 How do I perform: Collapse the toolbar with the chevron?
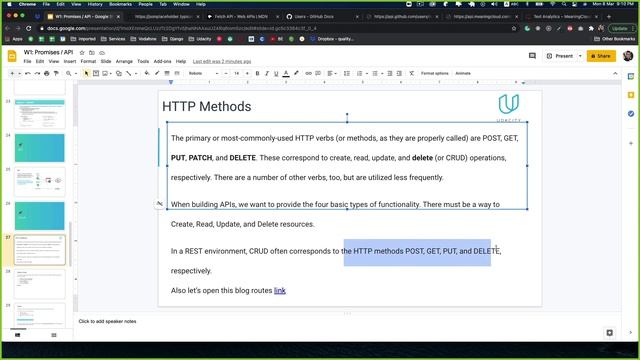[x=615, y=73]
